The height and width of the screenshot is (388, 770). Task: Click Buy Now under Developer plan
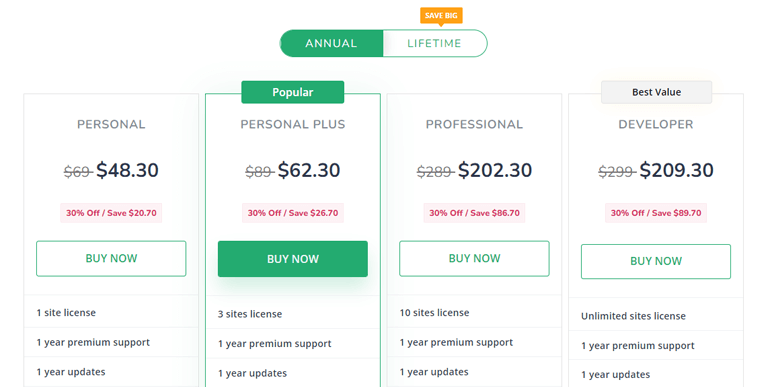click(x=656, y=261)
